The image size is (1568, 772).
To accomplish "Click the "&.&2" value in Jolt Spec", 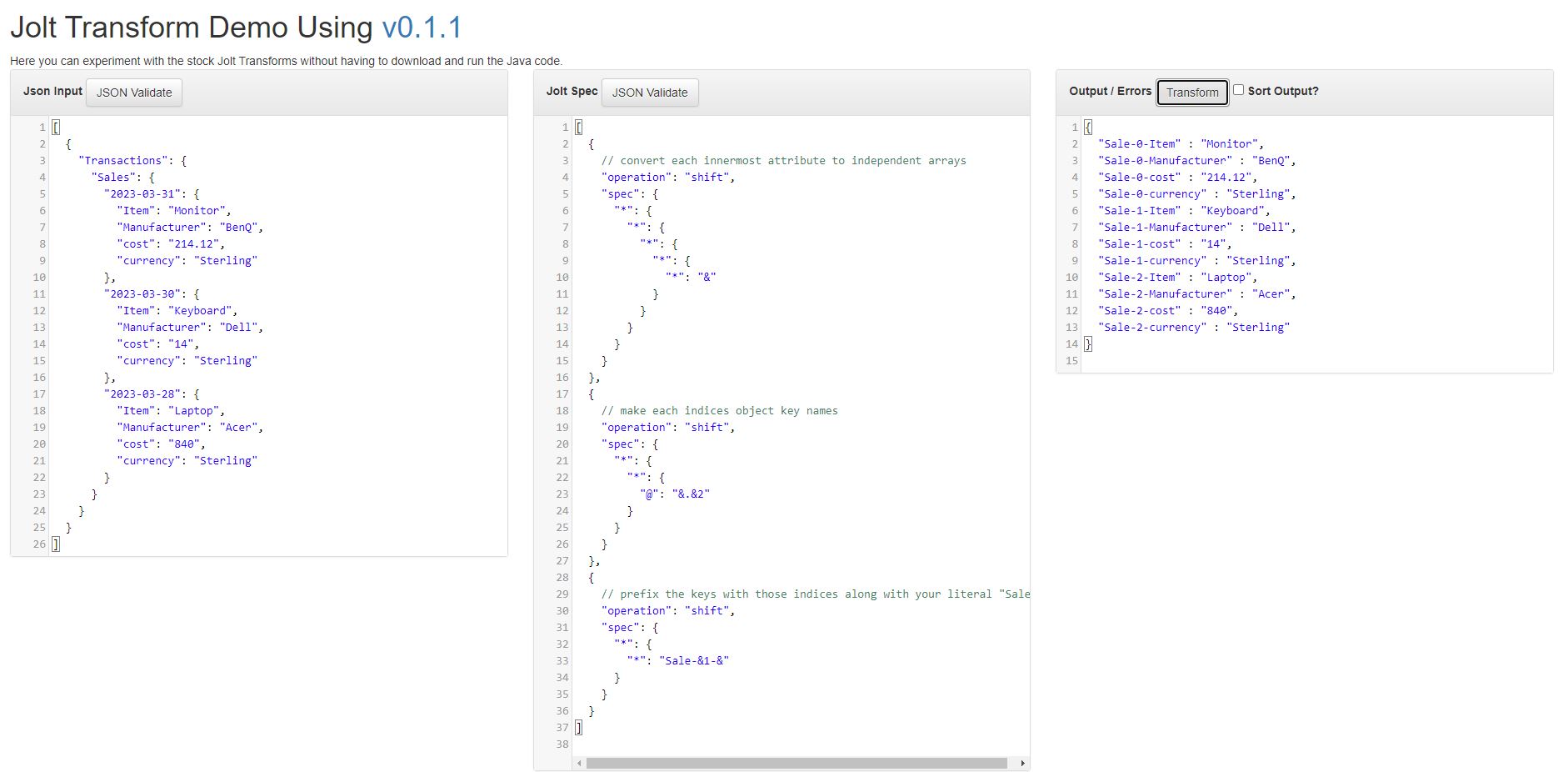I will tap(691, 494).
